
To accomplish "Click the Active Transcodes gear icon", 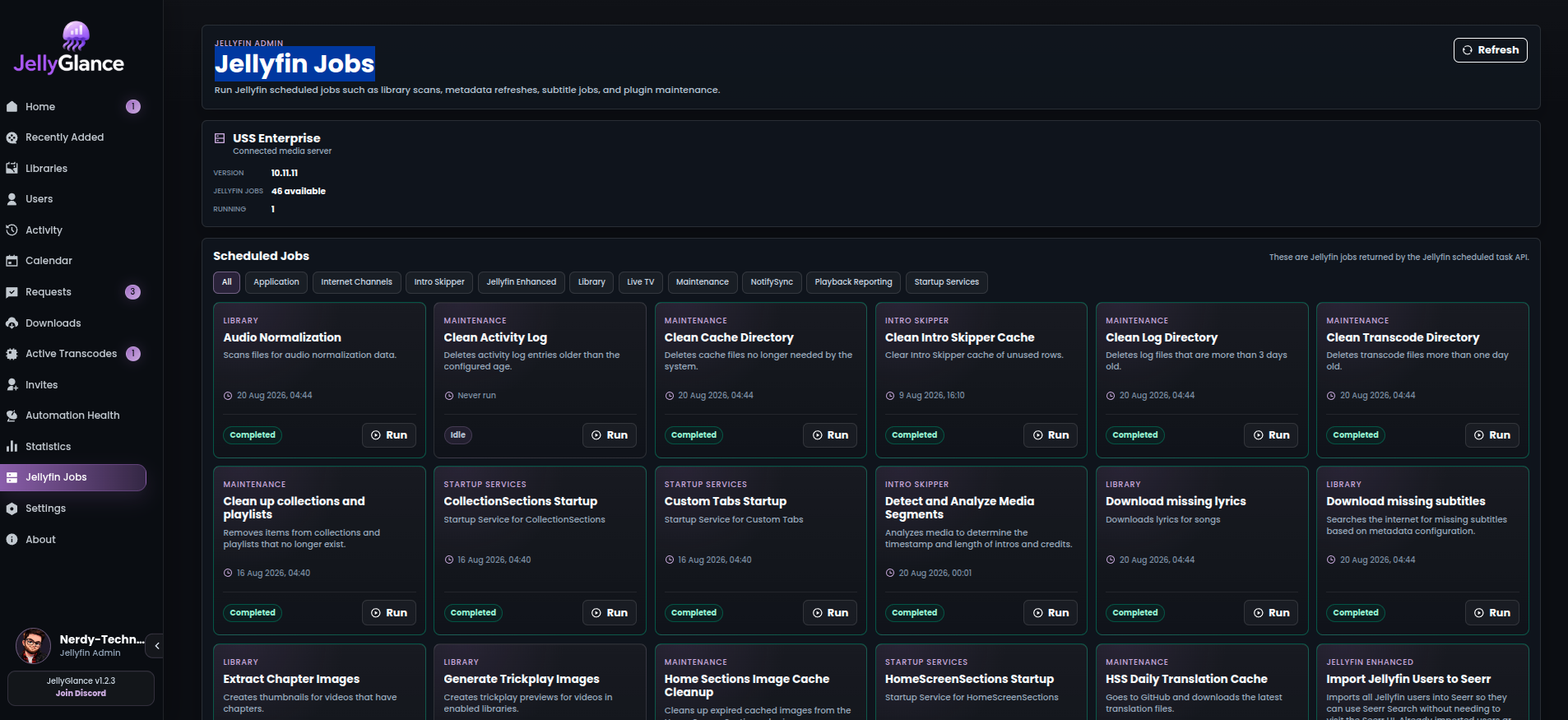I will 12,354.
